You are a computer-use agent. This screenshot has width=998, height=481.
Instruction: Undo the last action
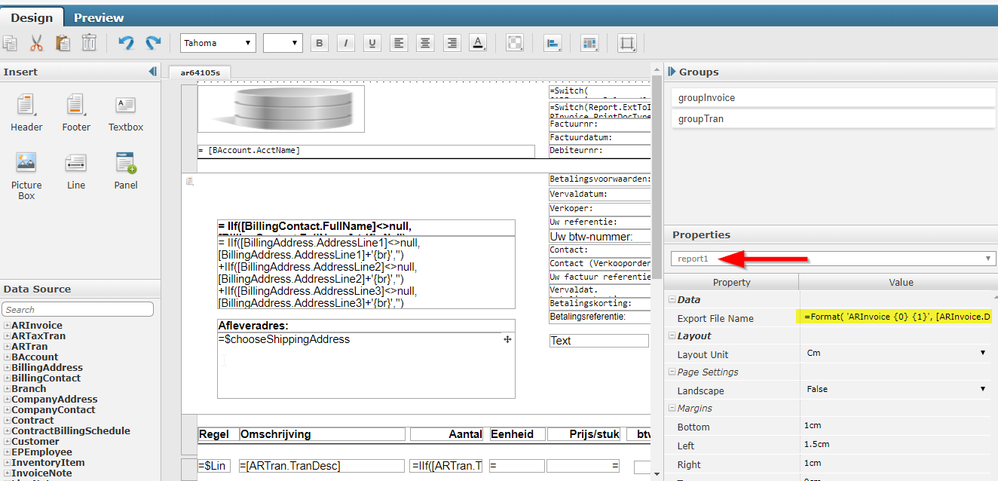tap(127, 43)
